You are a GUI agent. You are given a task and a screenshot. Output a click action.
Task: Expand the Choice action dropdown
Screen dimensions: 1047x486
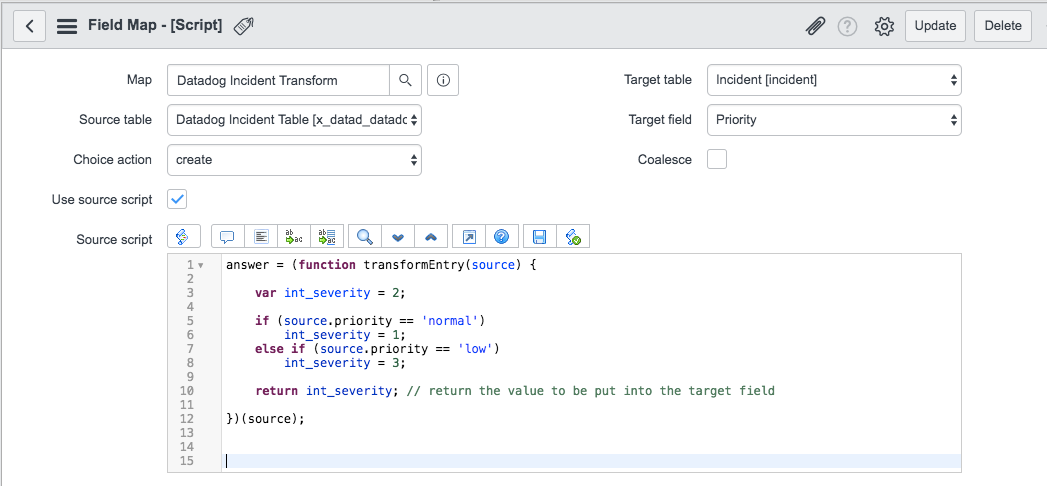click(x=294, y=160)
